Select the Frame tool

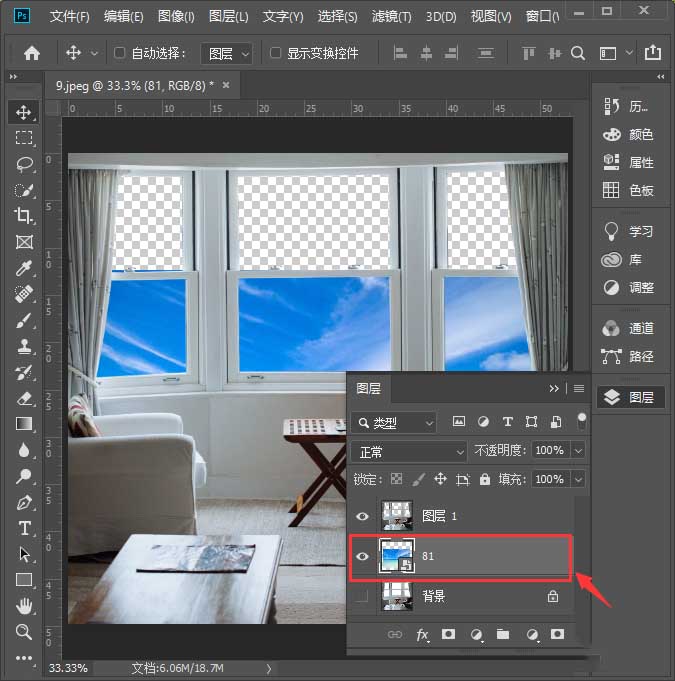23,242
